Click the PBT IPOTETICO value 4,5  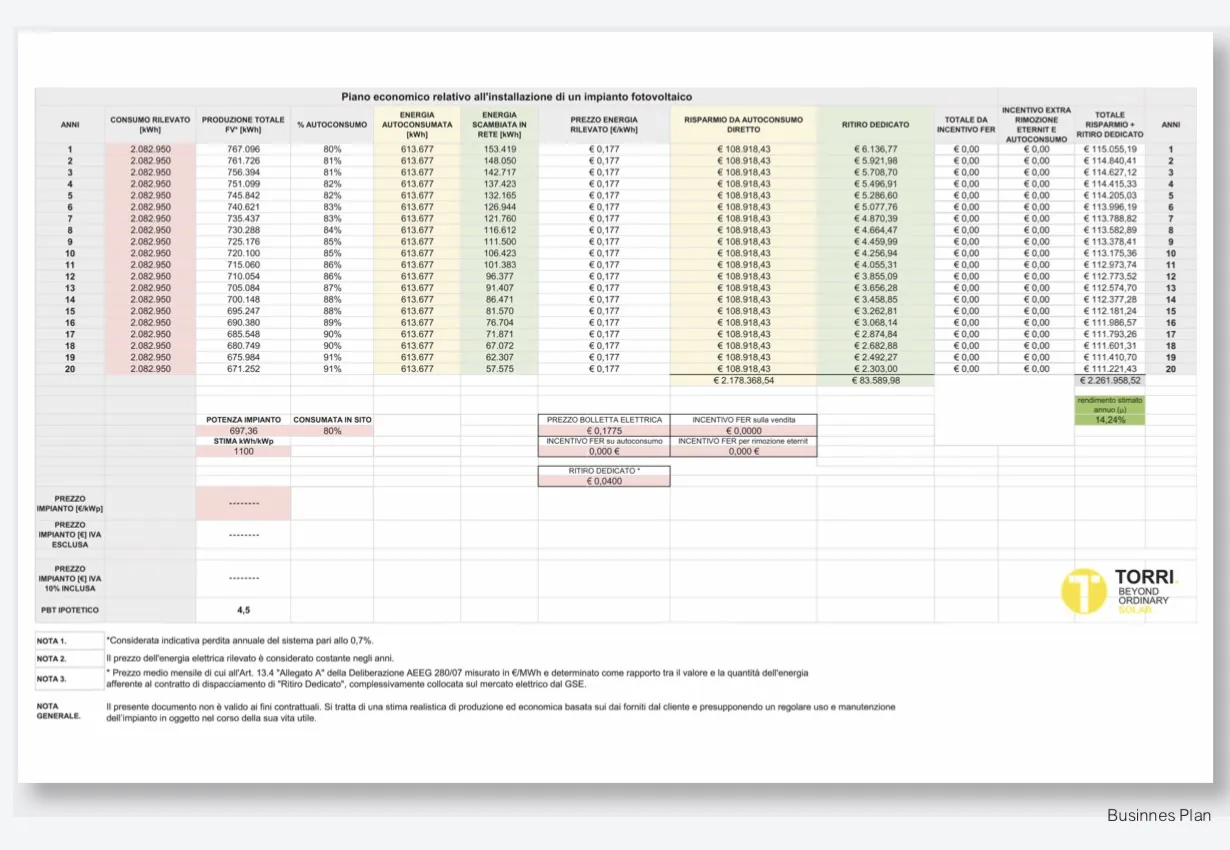[x=244, y=609]
